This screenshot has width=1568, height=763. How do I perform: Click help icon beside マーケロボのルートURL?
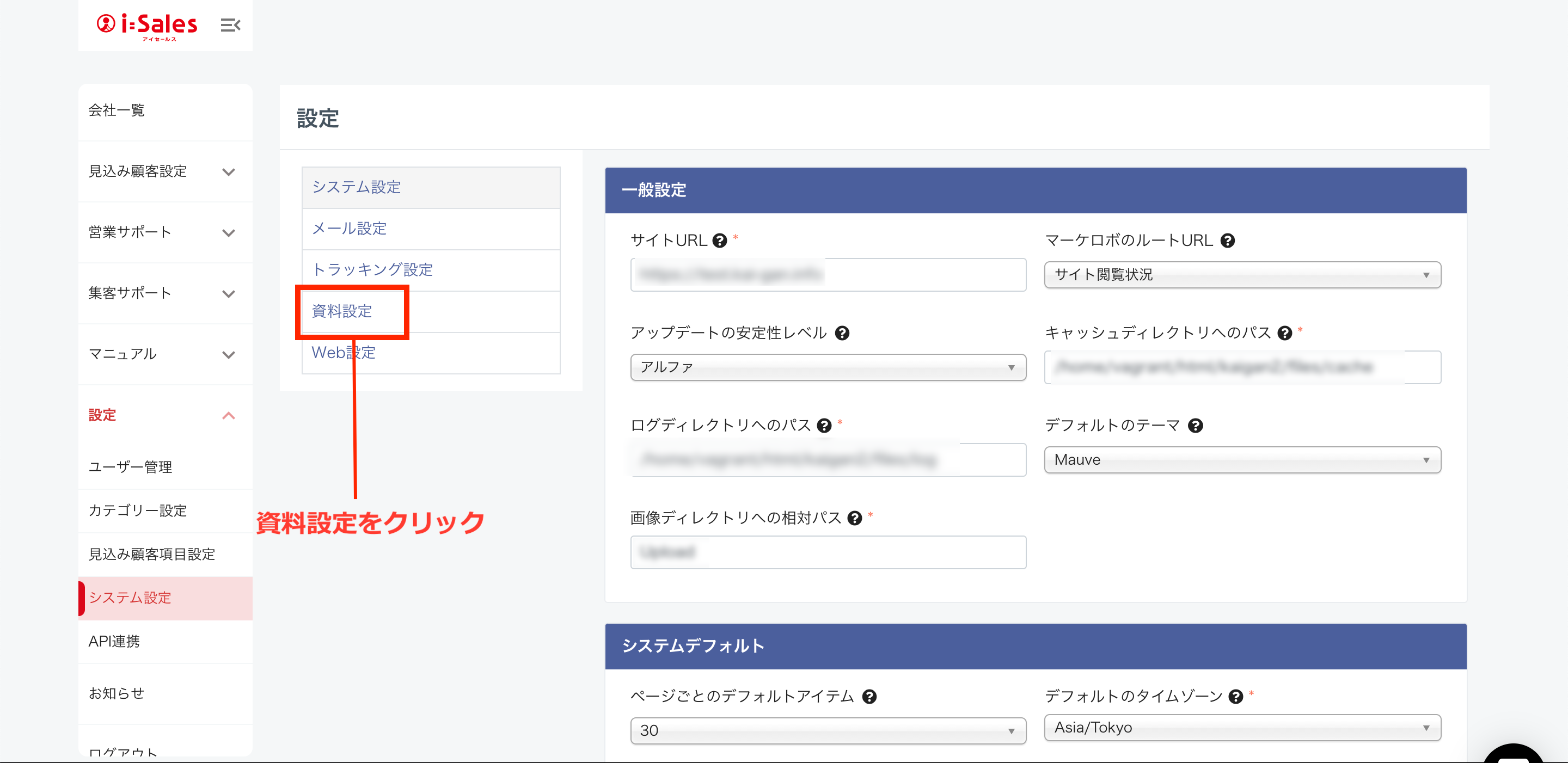point(1227,241)
